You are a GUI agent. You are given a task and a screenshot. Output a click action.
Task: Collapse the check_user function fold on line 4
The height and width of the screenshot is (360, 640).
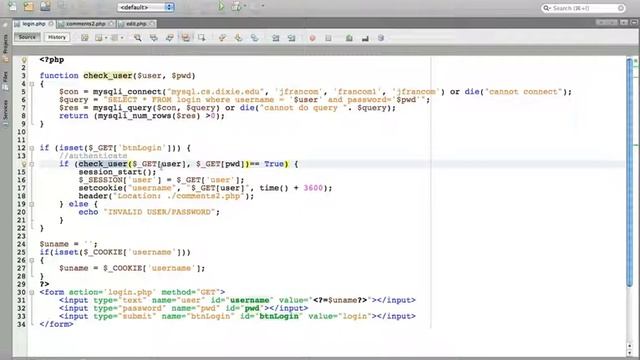point(31,84)
